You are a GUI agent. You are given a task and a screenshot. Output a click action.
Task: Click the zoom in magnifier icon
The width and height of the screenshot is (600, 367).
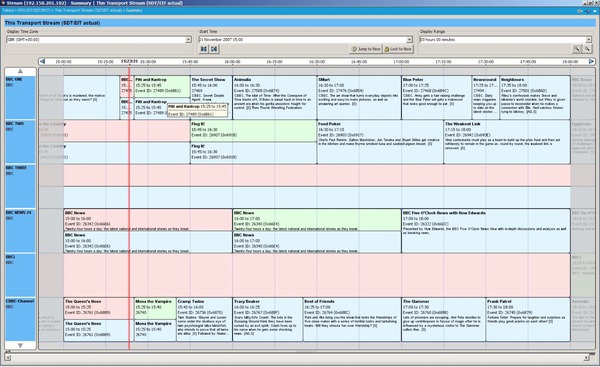click(x=576, y=49)
